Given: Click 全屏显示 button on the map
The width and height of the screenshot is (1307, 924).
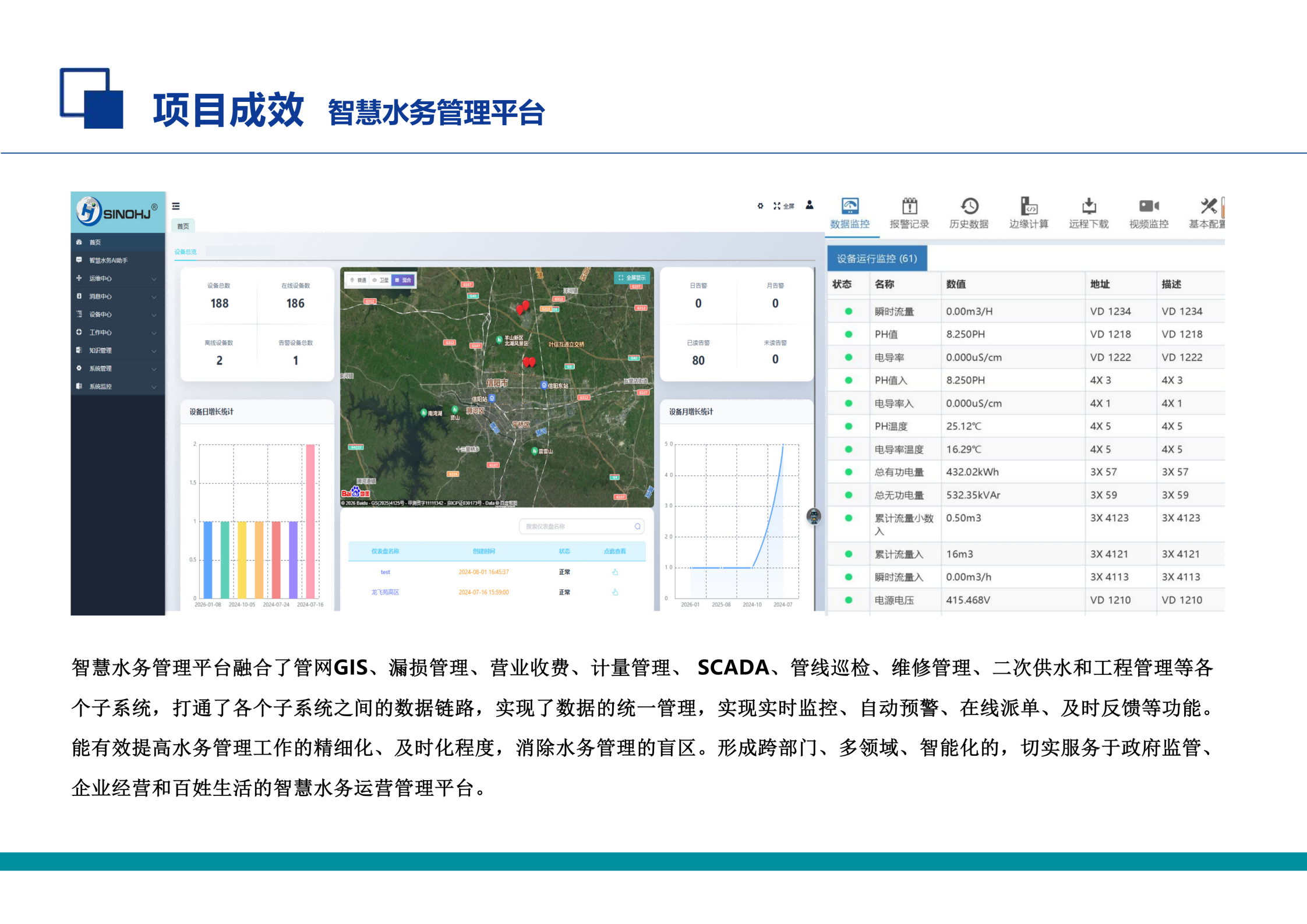Looking at the screenshot, I should tap(632, 278).
